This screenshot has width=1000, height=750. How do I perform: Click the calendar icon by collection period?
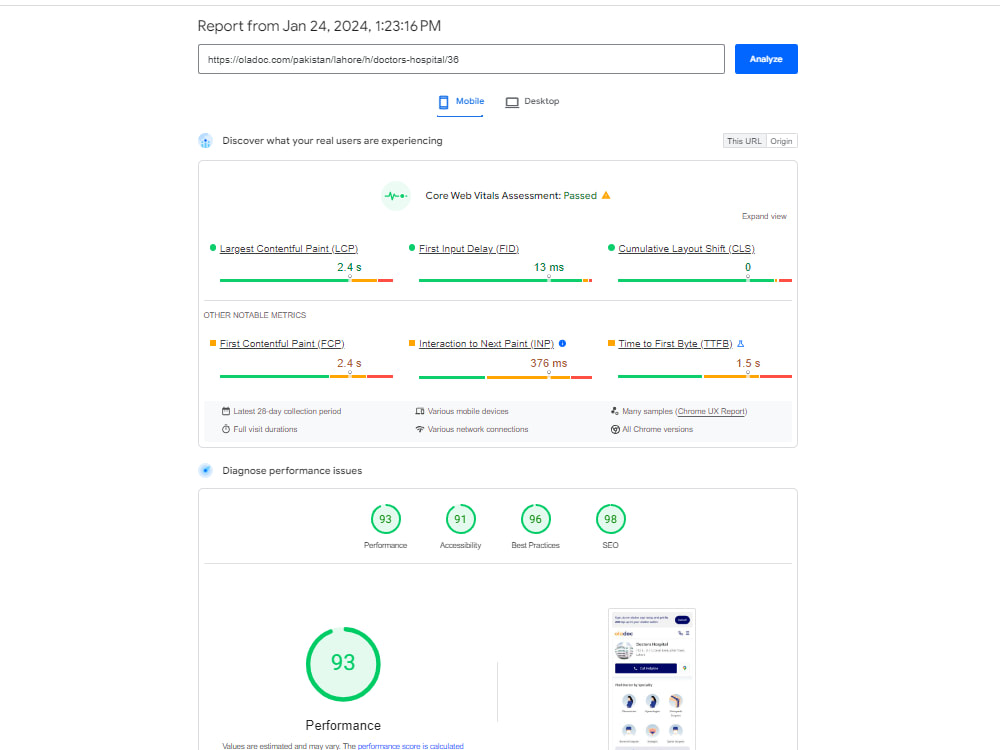(226, 411)
